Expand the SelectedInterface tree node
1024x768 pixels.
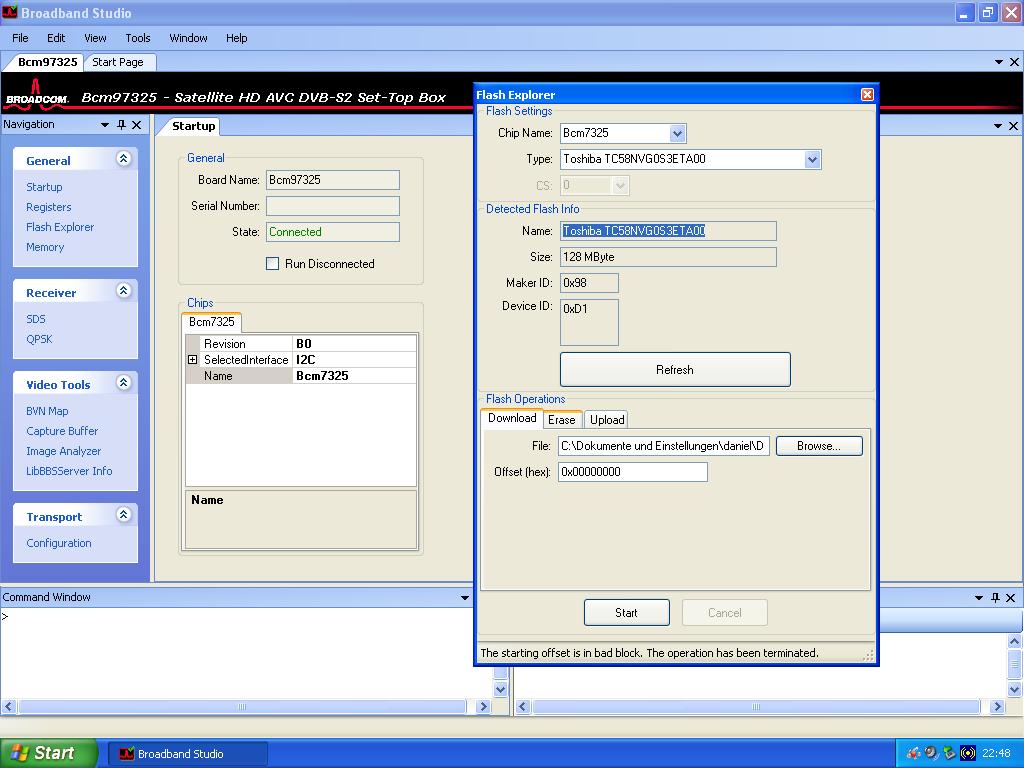coord(192,360)
